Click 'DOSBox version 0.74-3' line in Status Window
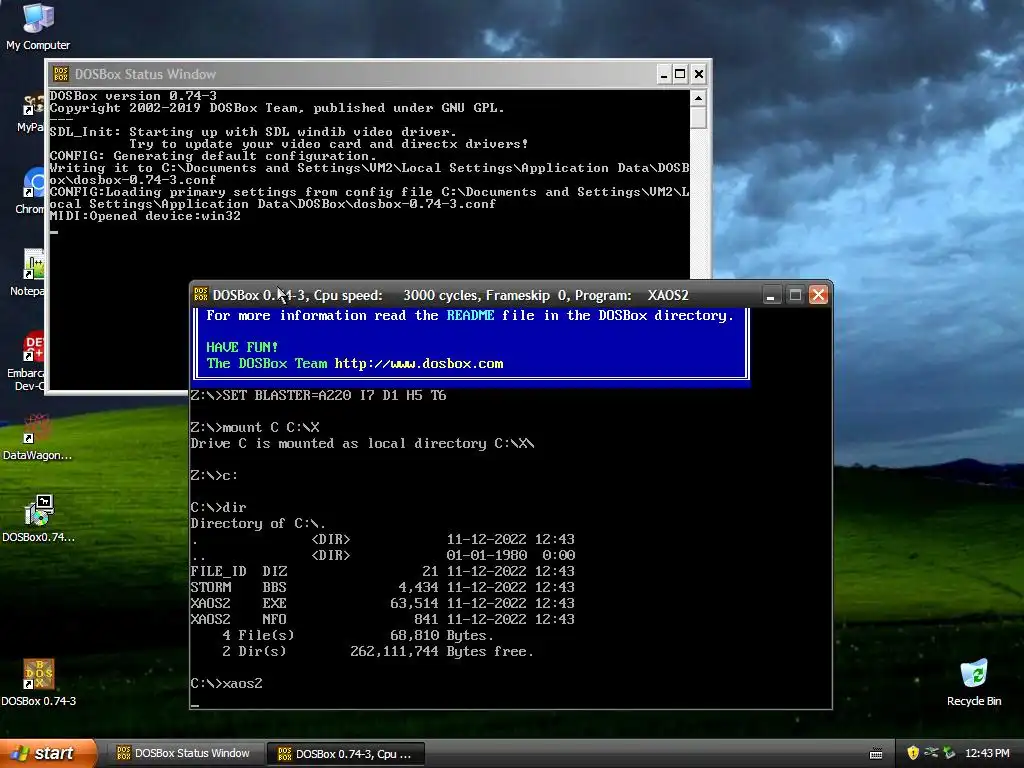 pos(133,96)
